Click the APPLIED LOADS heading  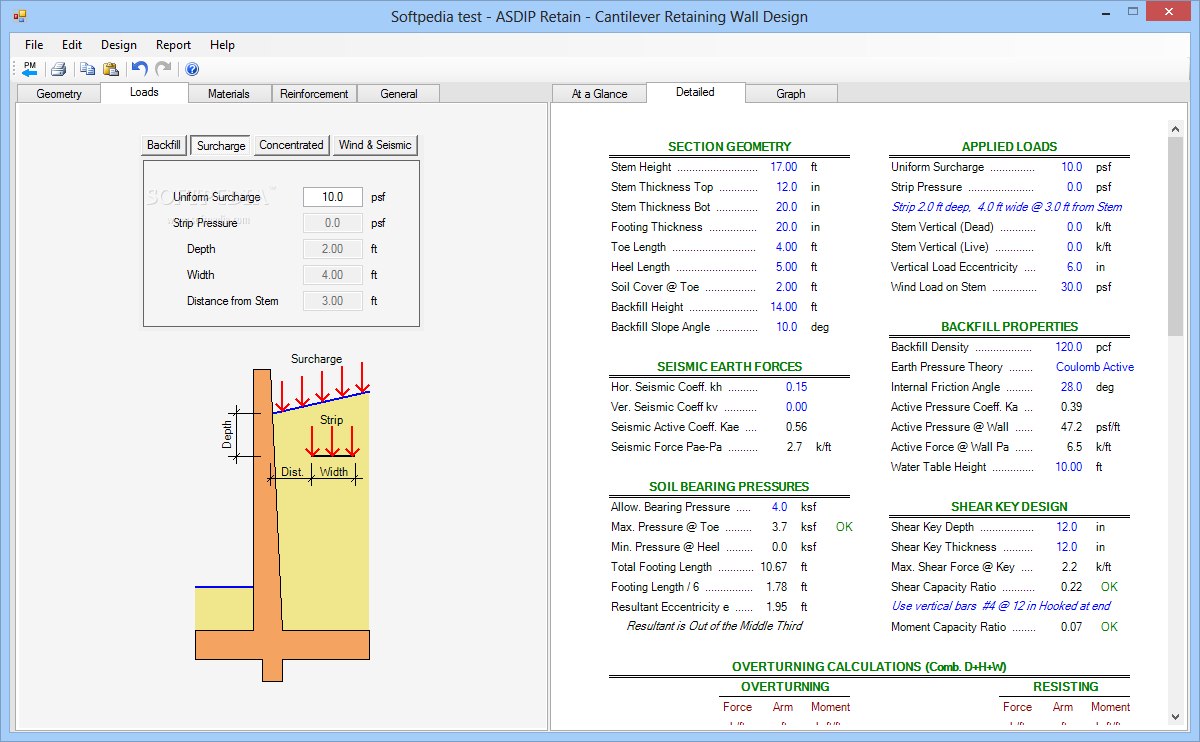pyautogui.click(x=1010, y=146)
